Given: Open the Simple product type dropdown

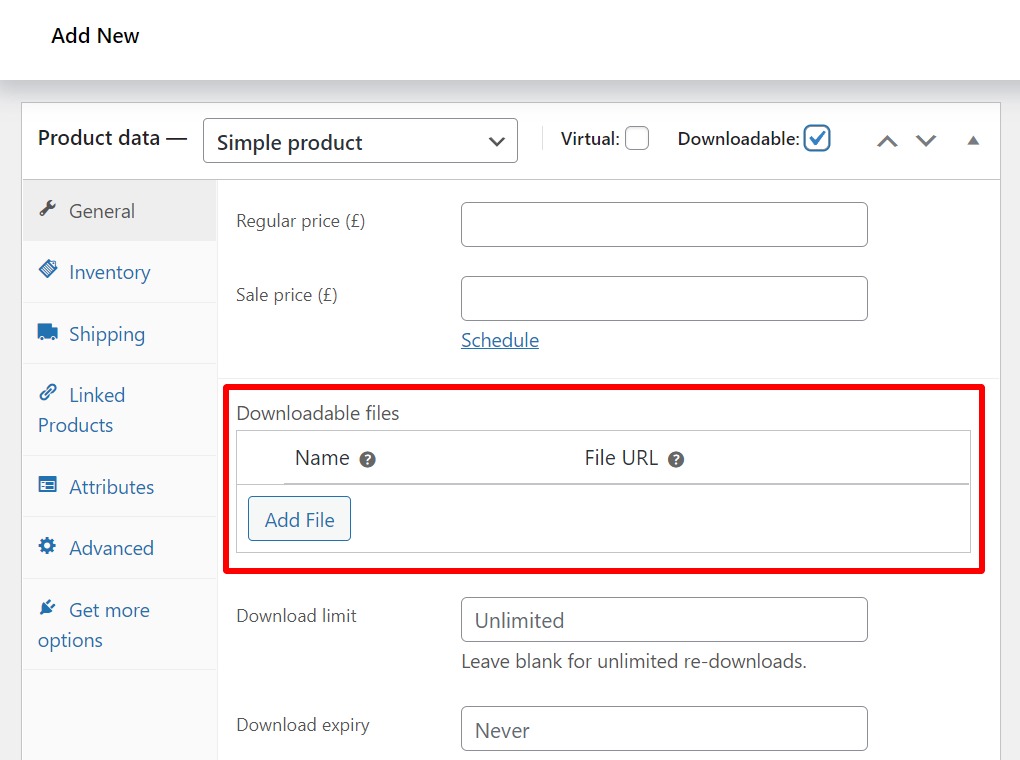Looking at the screenshot, I should point(360,141).
